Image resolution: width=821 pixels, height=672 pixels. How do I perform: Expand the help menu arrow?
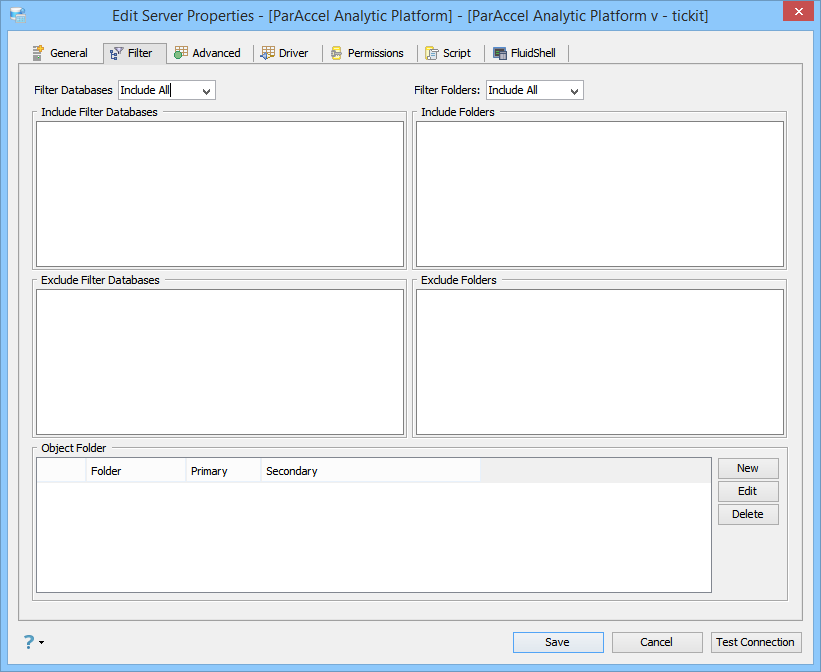tap(41, 642)
